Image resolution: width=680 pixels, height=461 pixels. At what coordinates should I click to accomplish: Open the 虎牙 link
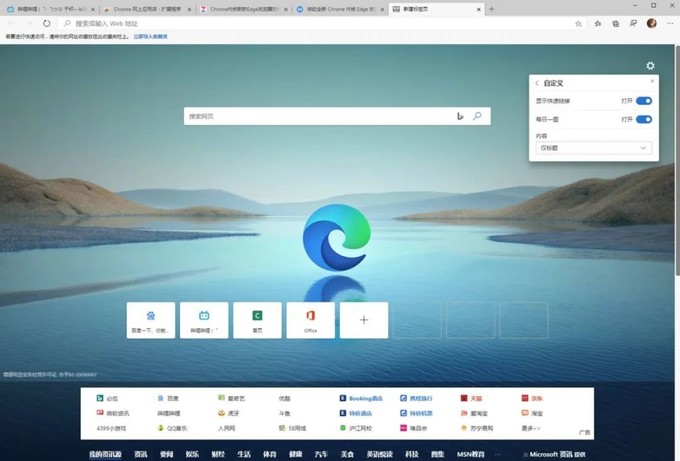tap(229, 413)
